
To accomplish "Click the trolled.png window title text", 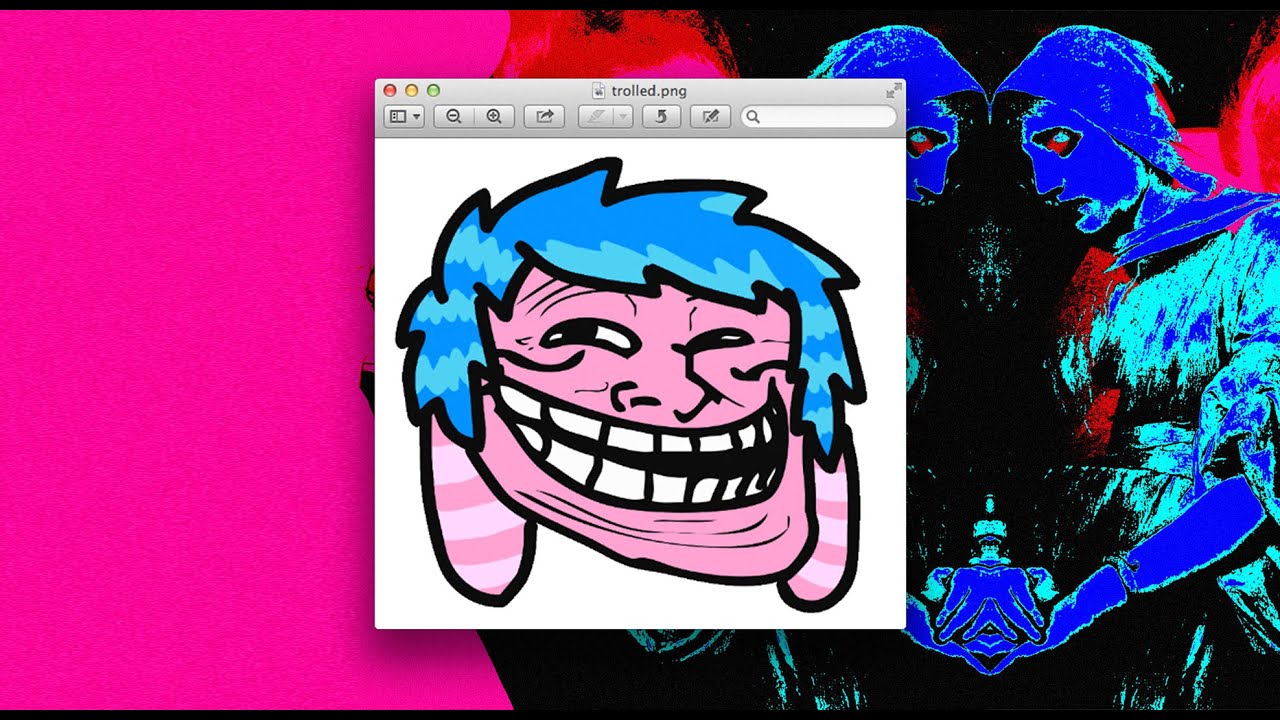I will [649, 91].
